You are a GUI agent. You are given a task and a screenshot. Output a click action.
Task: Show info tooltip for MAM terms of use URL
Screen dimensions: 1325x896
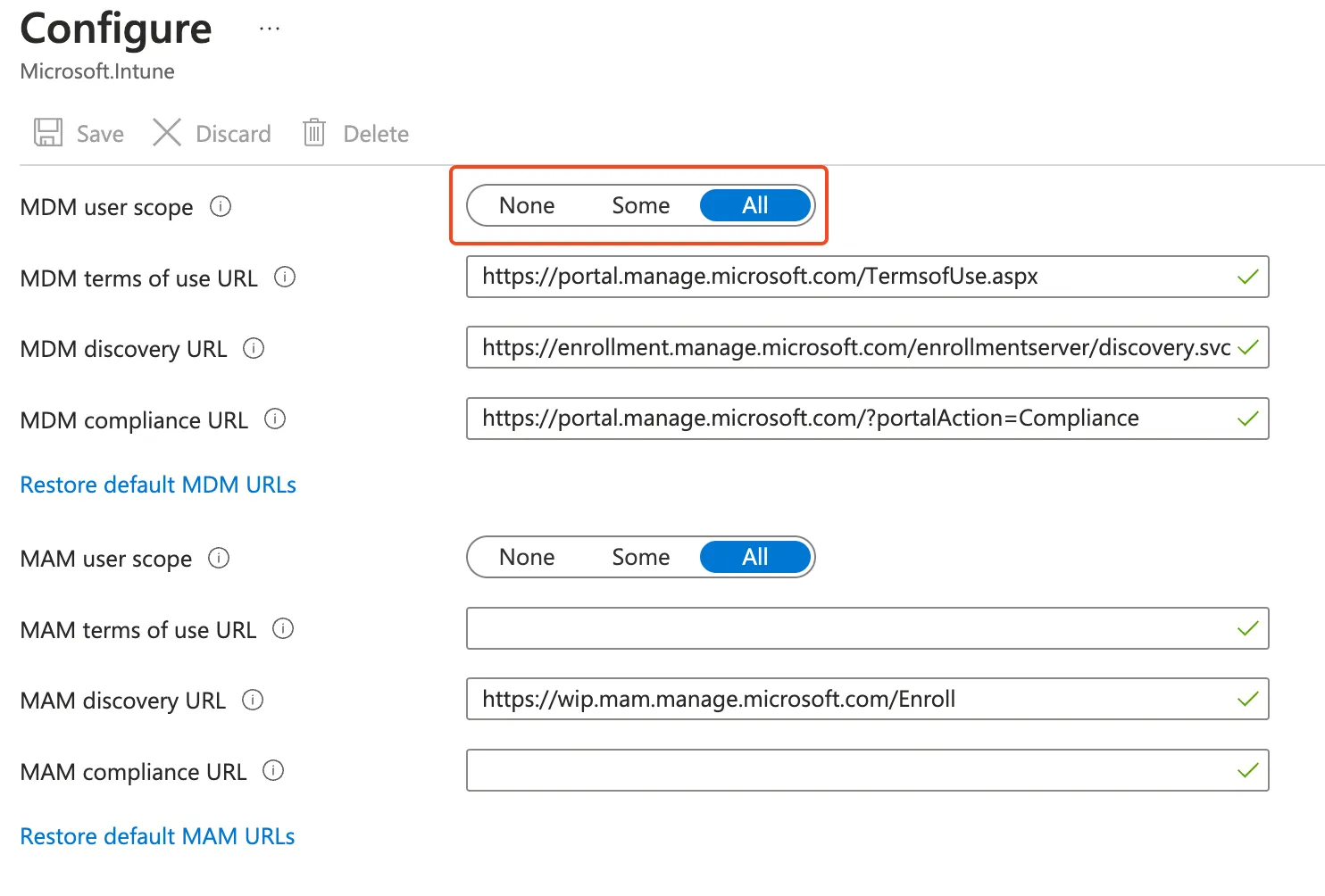[283, 628]
